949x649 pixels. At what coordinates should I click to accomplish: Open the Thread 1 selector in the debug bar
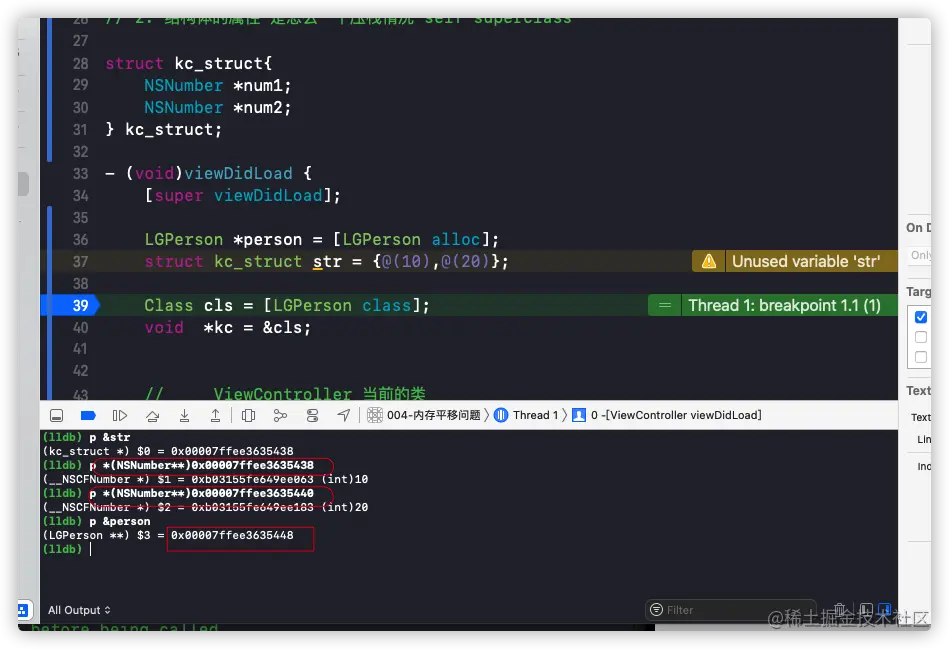[x=527, y=415]
